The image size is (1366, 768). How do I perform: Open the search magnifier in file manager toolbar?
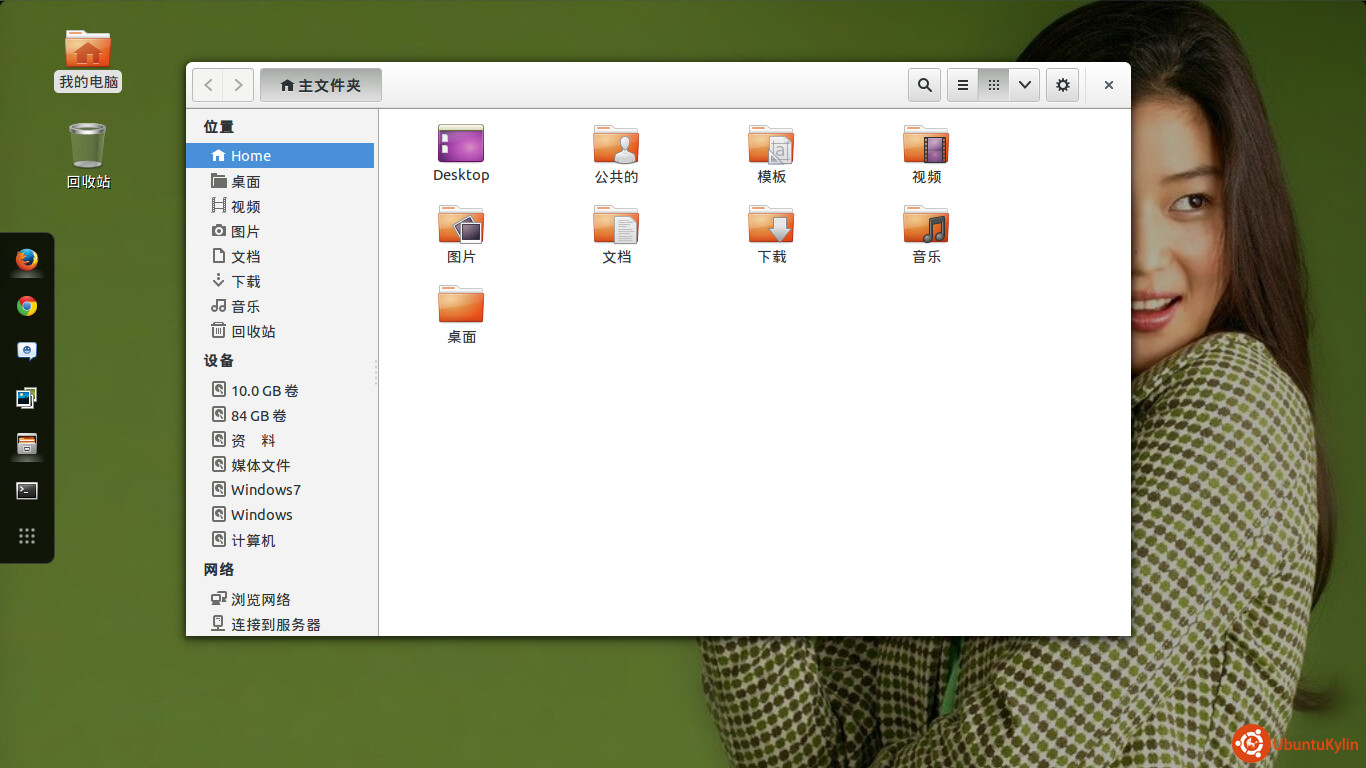tap(924, 85)
